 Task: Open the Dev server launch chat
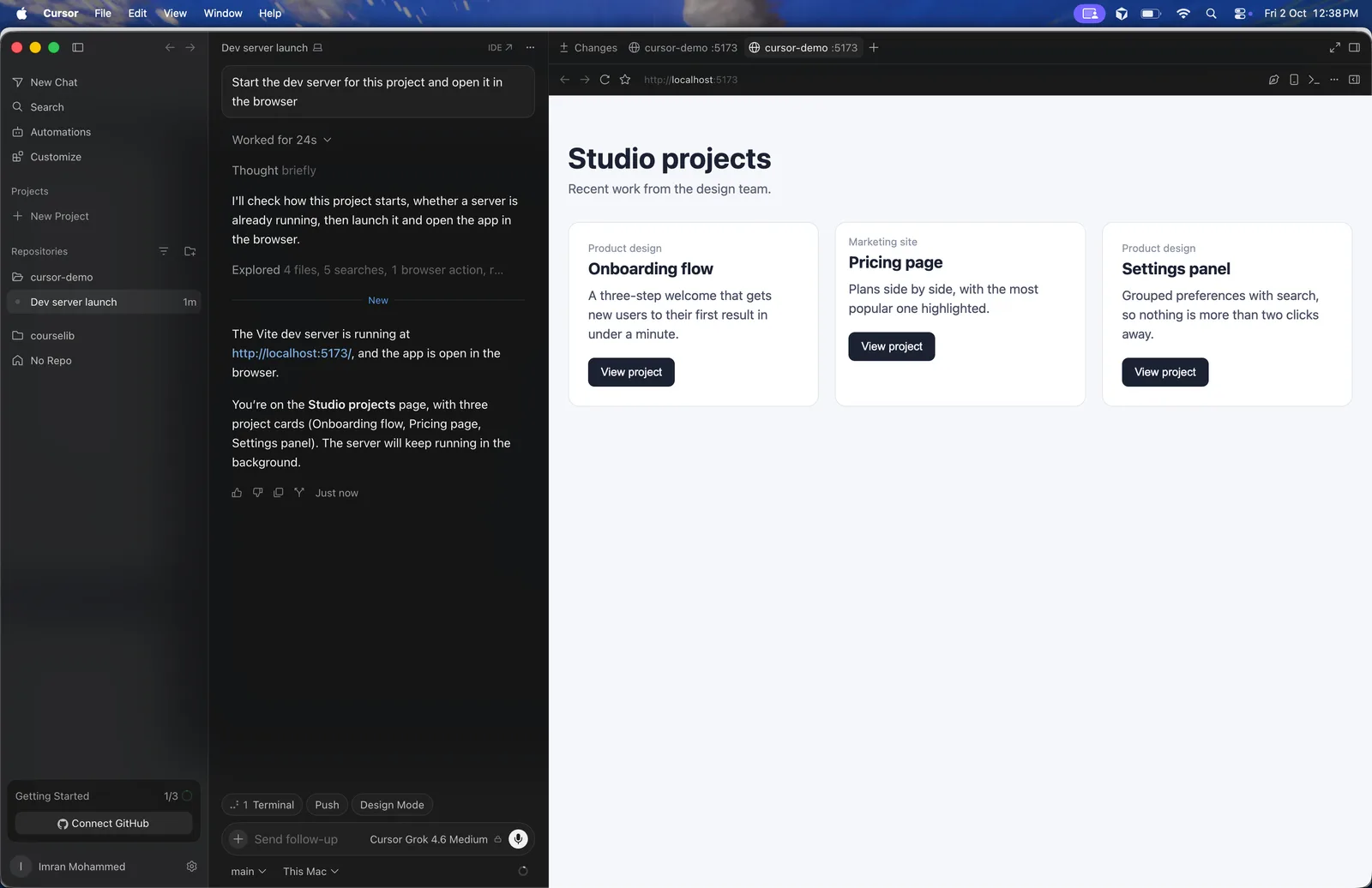[x=102, y=302]
